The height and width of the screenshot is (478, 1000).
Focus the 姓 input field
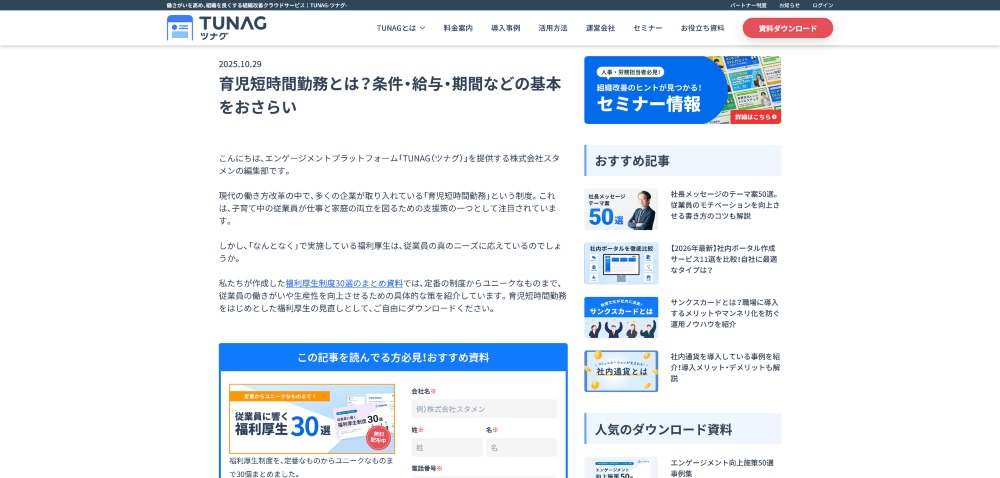pos(447,447)
